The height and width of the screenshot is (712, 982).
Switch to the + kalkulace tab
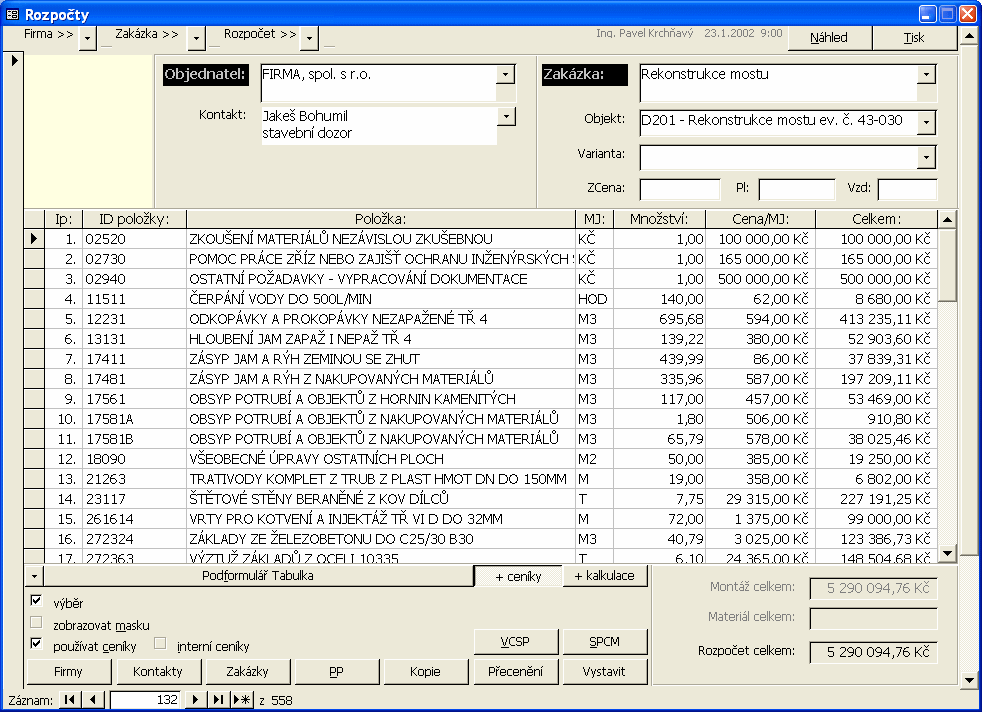pos(605,576)
